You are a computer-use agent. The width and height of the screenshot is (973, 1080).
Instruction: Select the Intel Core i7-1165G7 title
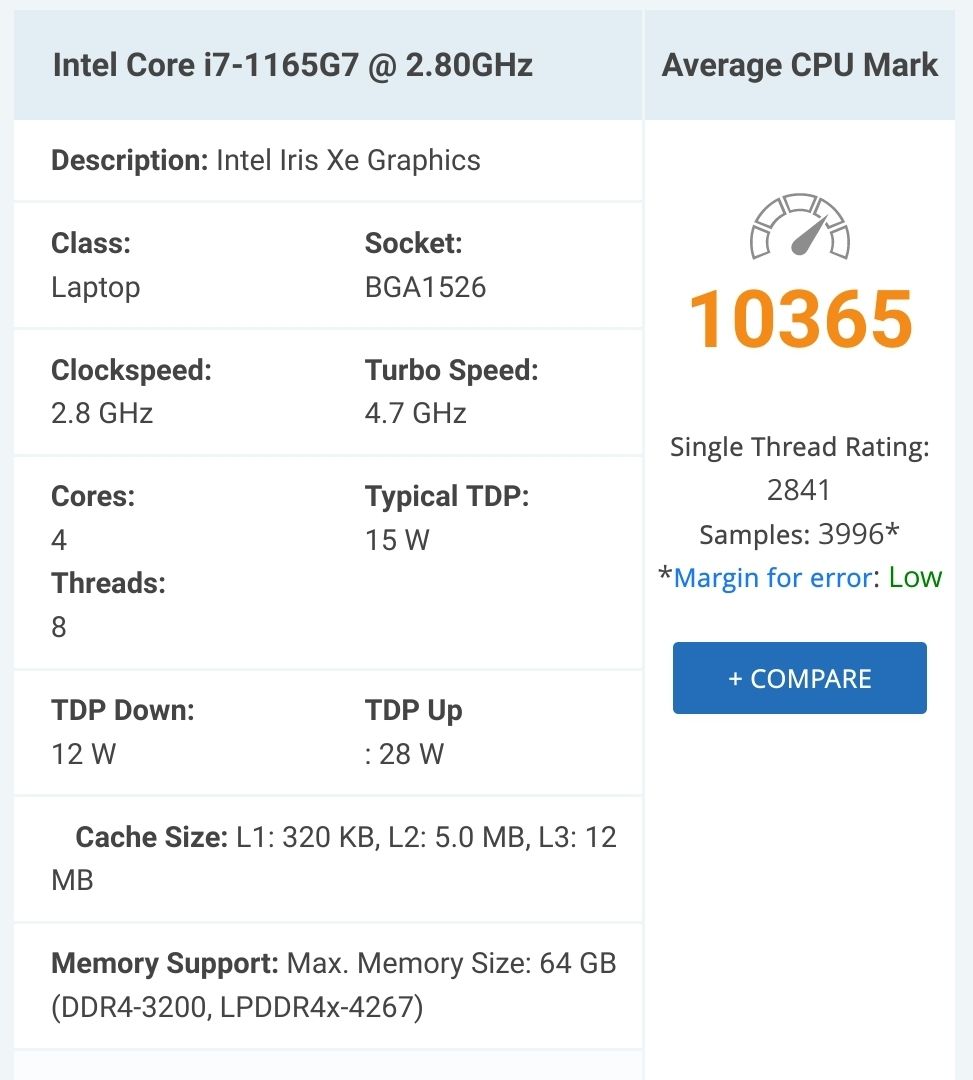292,66
